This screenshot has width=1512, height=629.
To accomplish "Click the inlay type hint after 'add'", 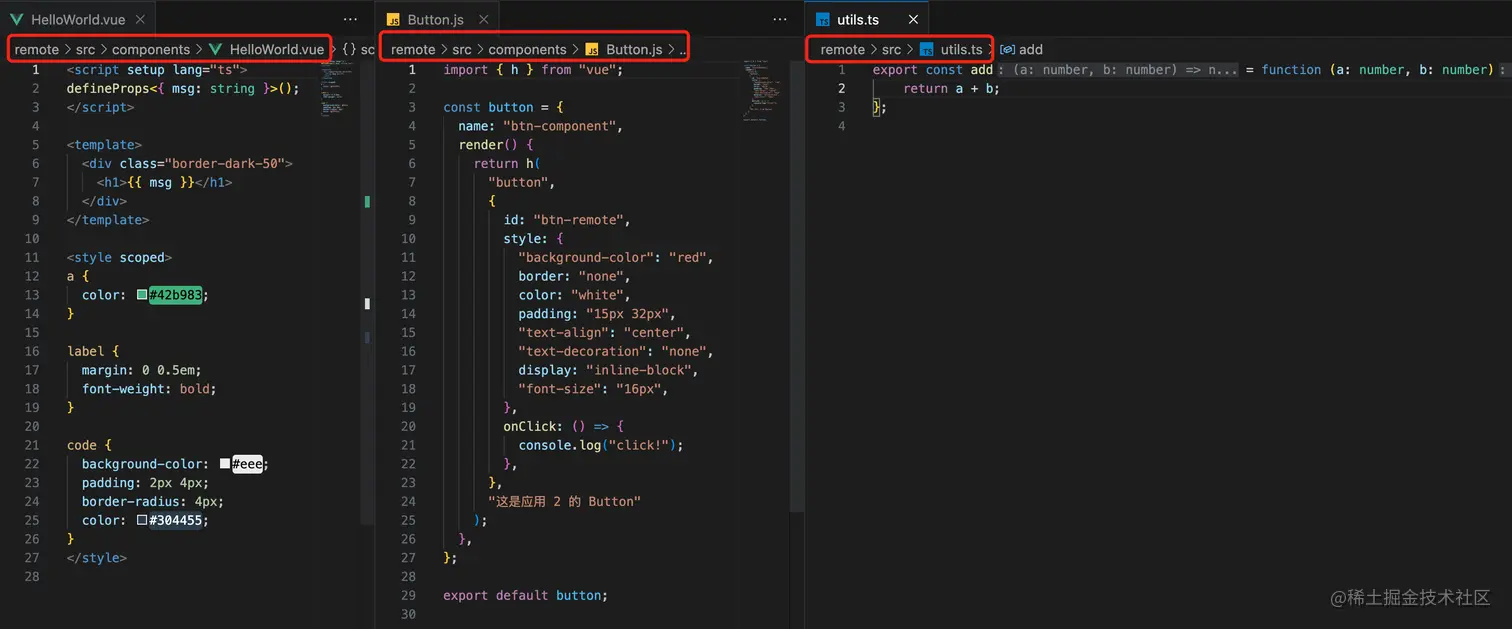I will pos(1118,70).
